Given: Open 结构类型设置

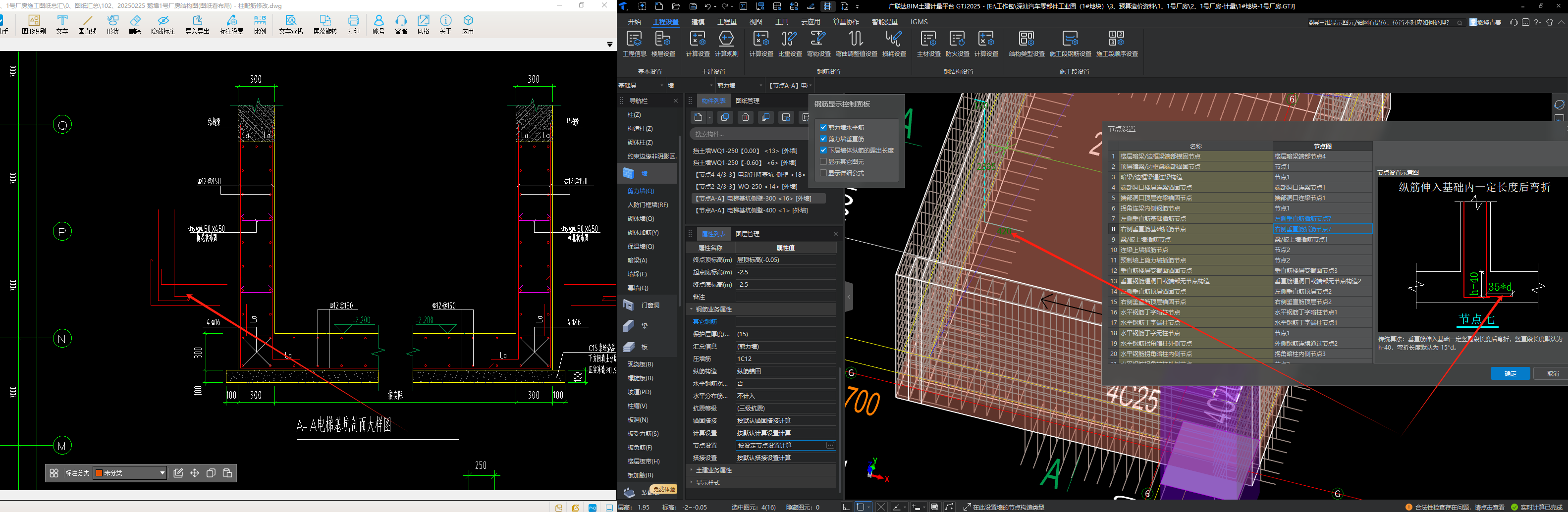Looking at the screenshot, I should point(1027,44).
